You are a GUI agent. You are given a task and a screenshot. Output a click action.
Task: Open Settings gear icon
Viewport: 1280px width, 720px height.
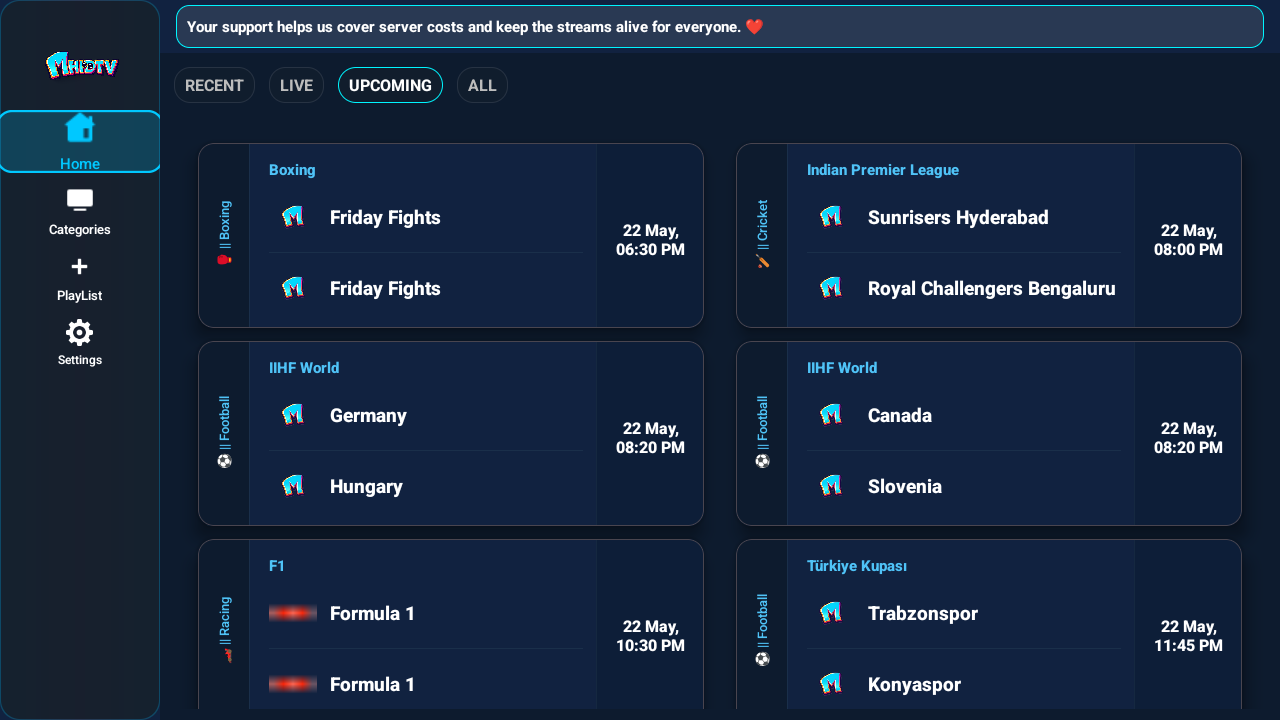pyautogui.click(x=80, y=333)
